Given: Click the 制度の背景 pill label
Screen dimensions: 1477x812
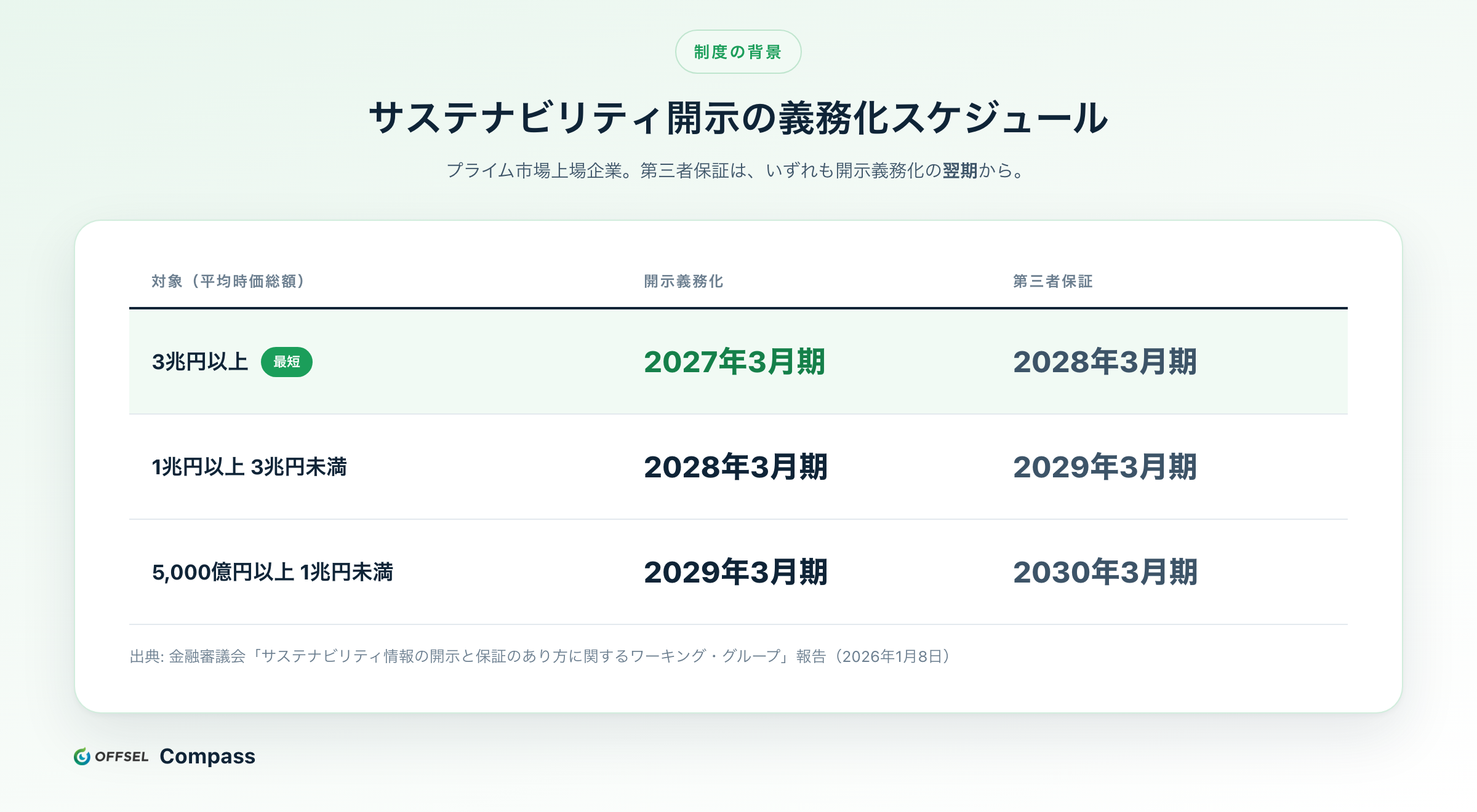Looking at the screenshot, I should click(738, 52).
